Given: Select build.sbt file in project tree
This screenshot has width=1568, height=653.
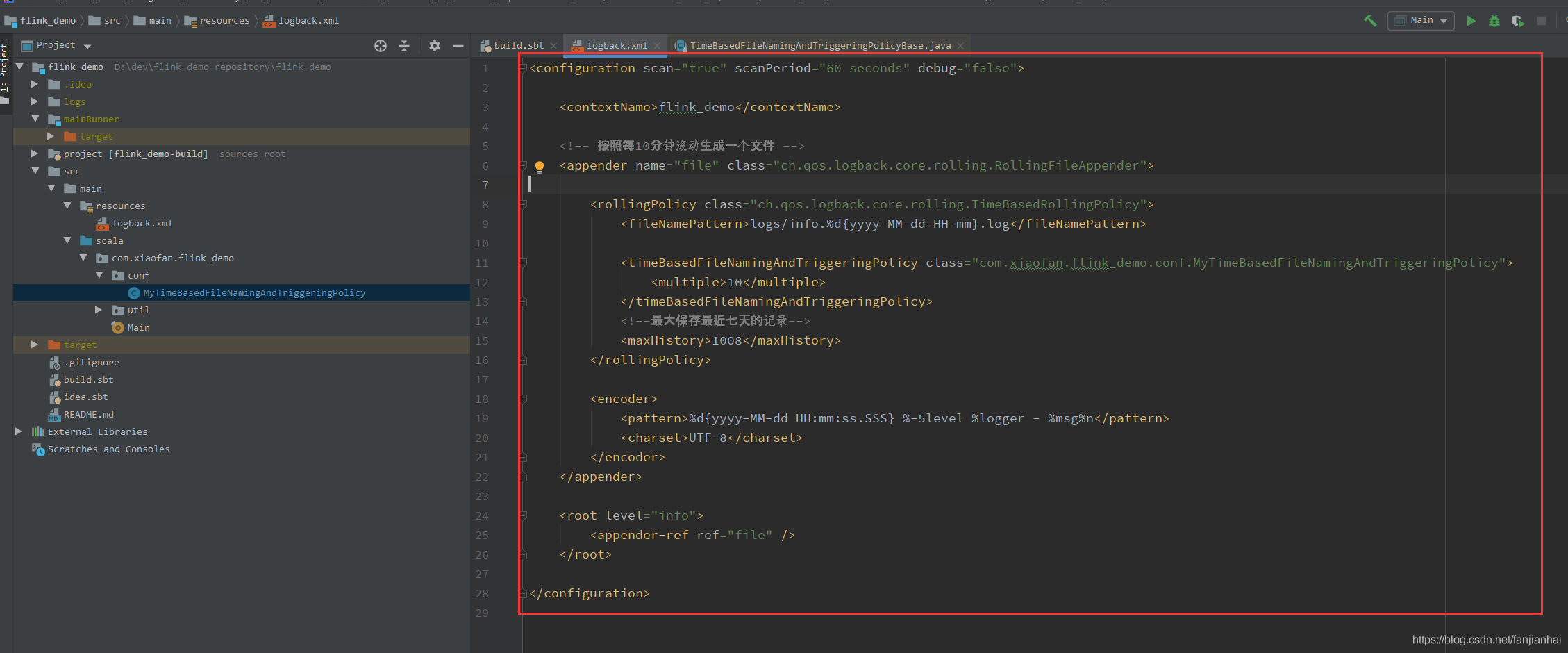Looking at the screenshot, I should (88, 380).
